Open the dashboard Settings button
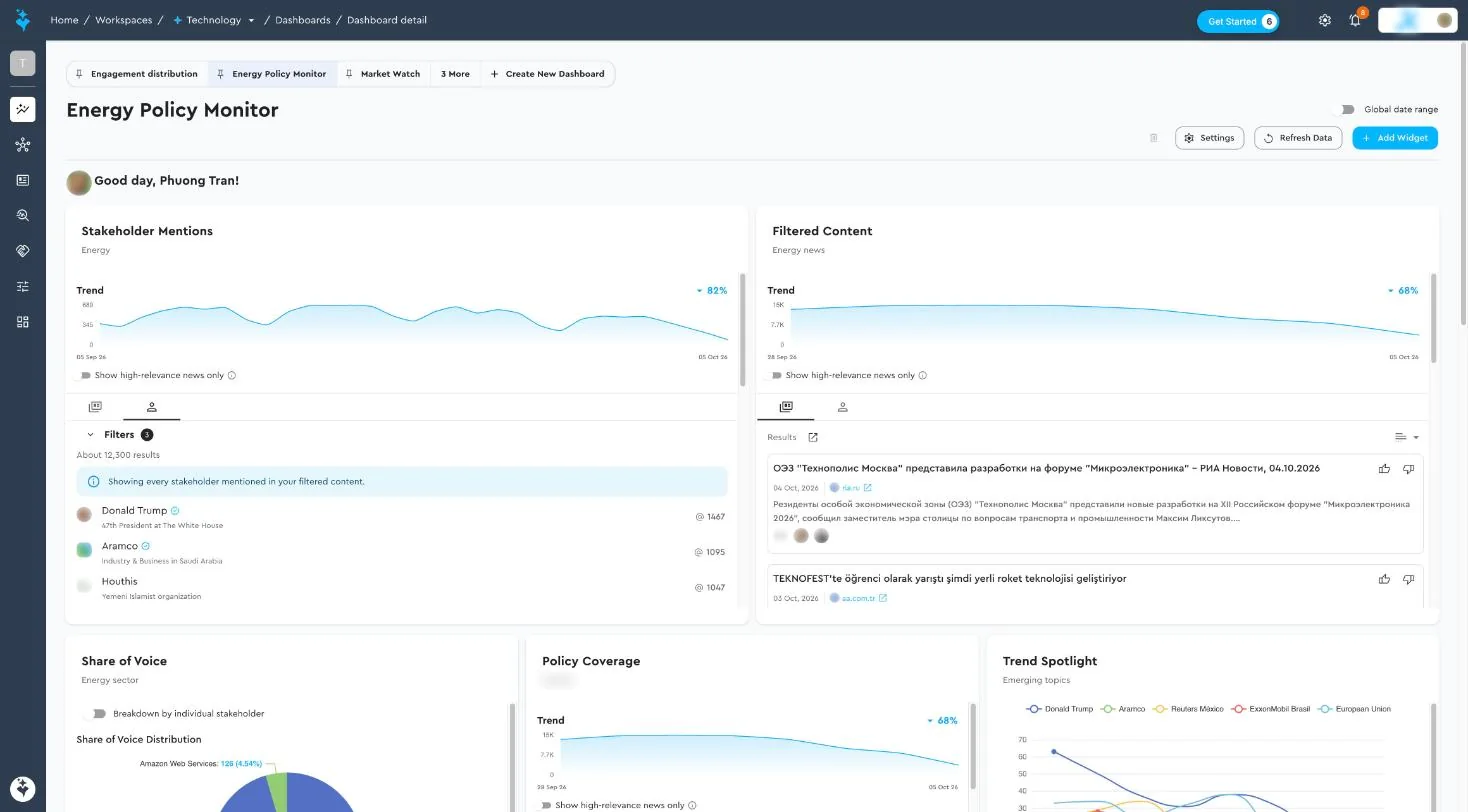The height and width of the screenshot is (812, 1468). point(1209,138)
